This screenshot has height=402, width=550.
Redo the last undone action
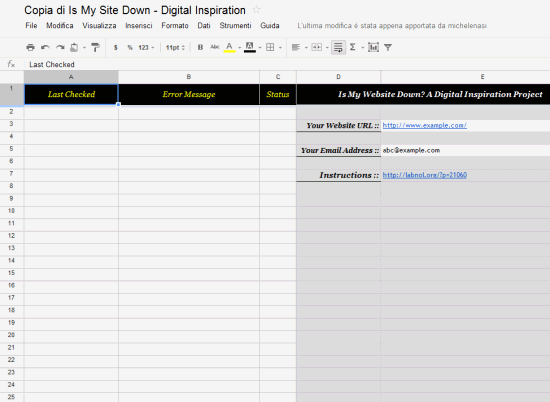click(60, 47)
